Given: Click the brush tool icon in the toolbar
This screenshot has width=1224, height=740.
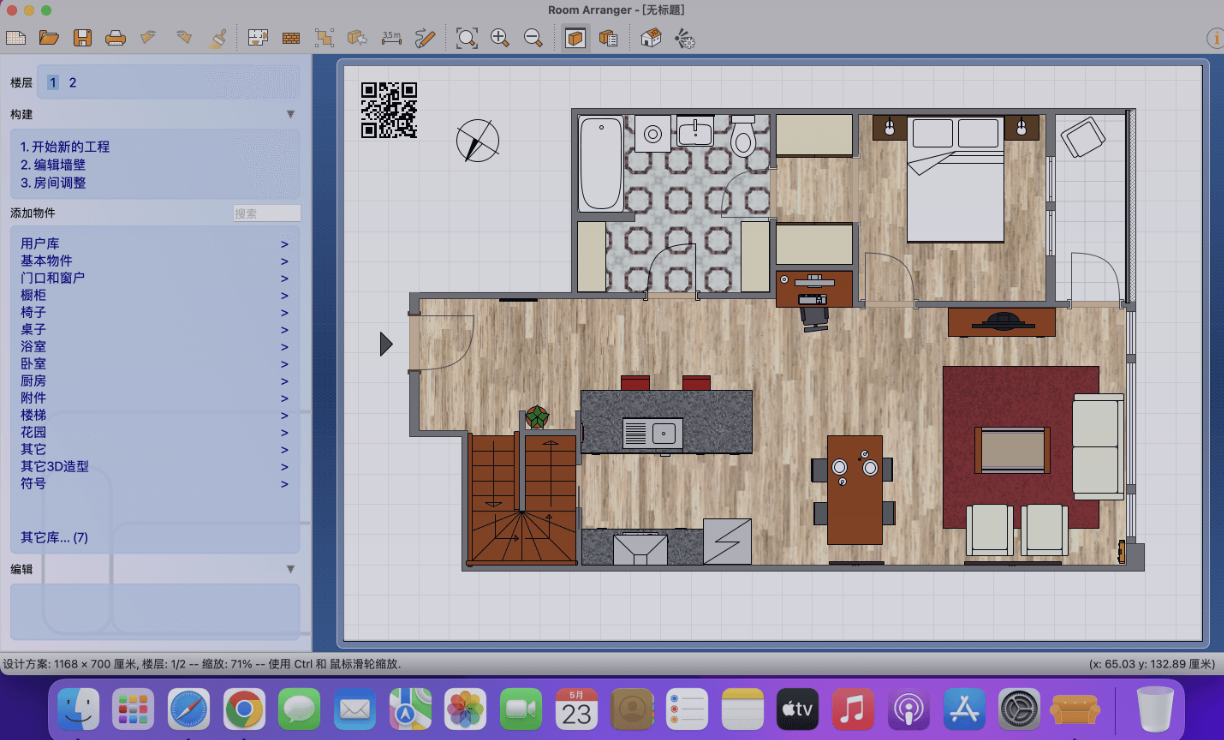Looking at the screenshot, I should click(217, 38).
